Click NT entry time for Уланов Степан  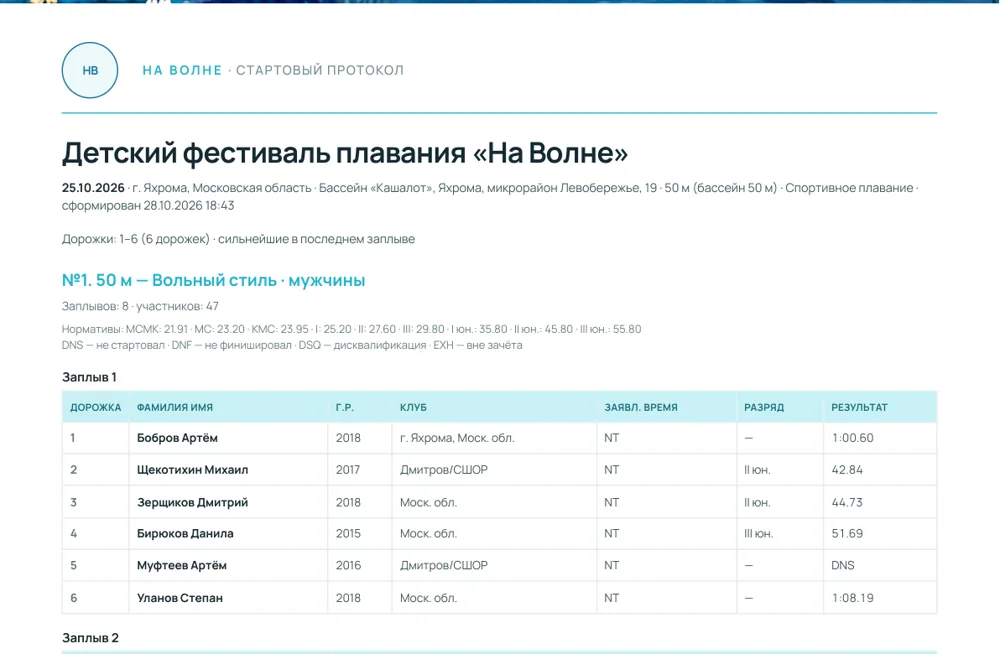(x=612, y=598)
